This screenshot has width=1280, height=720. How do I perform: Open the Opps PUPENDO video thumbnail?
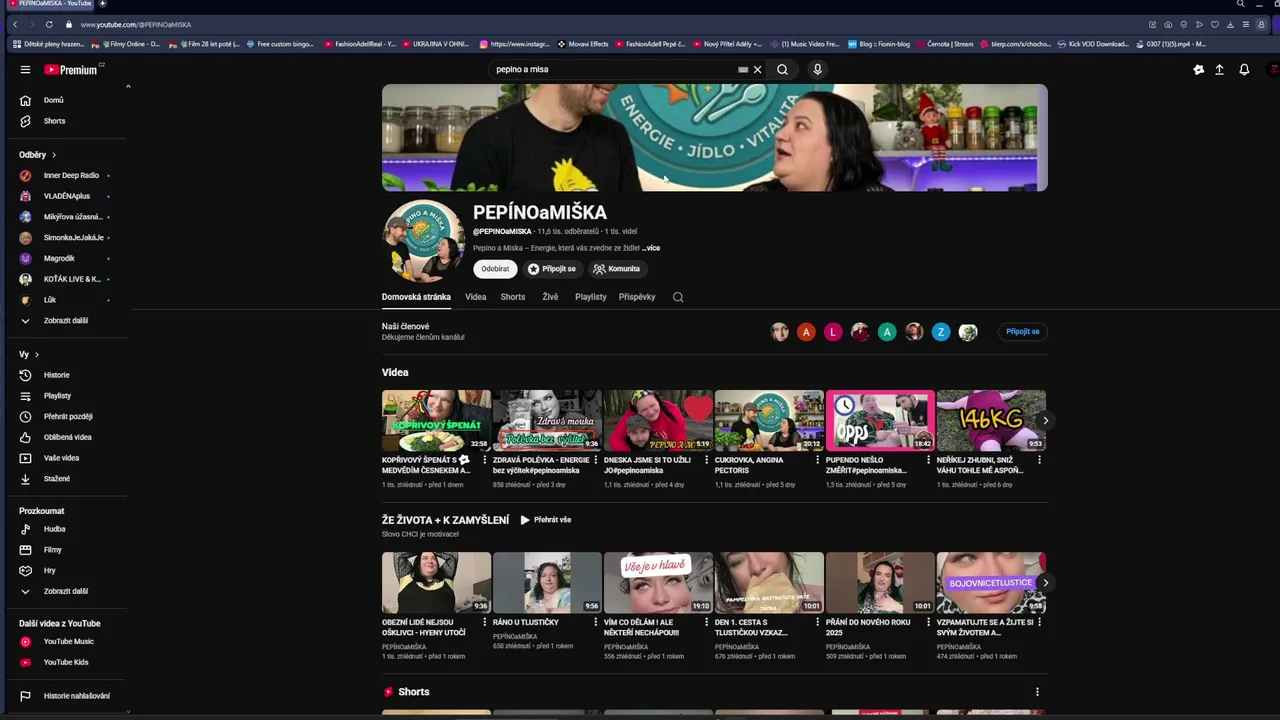pos(880,421)
